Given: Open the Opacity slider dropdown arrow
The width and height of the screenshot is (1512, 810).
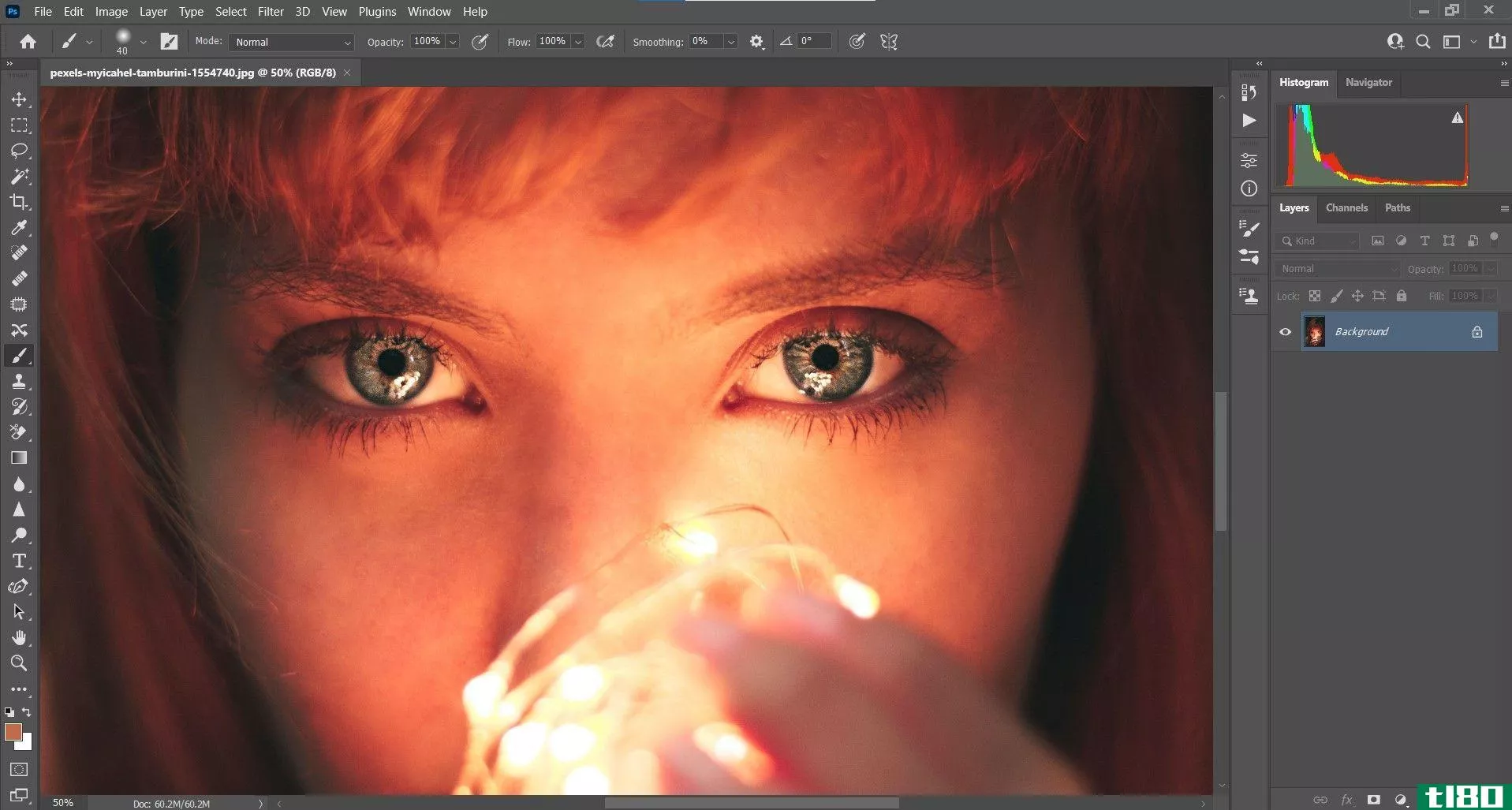Looking at the screenshot, I should [453, 42].
